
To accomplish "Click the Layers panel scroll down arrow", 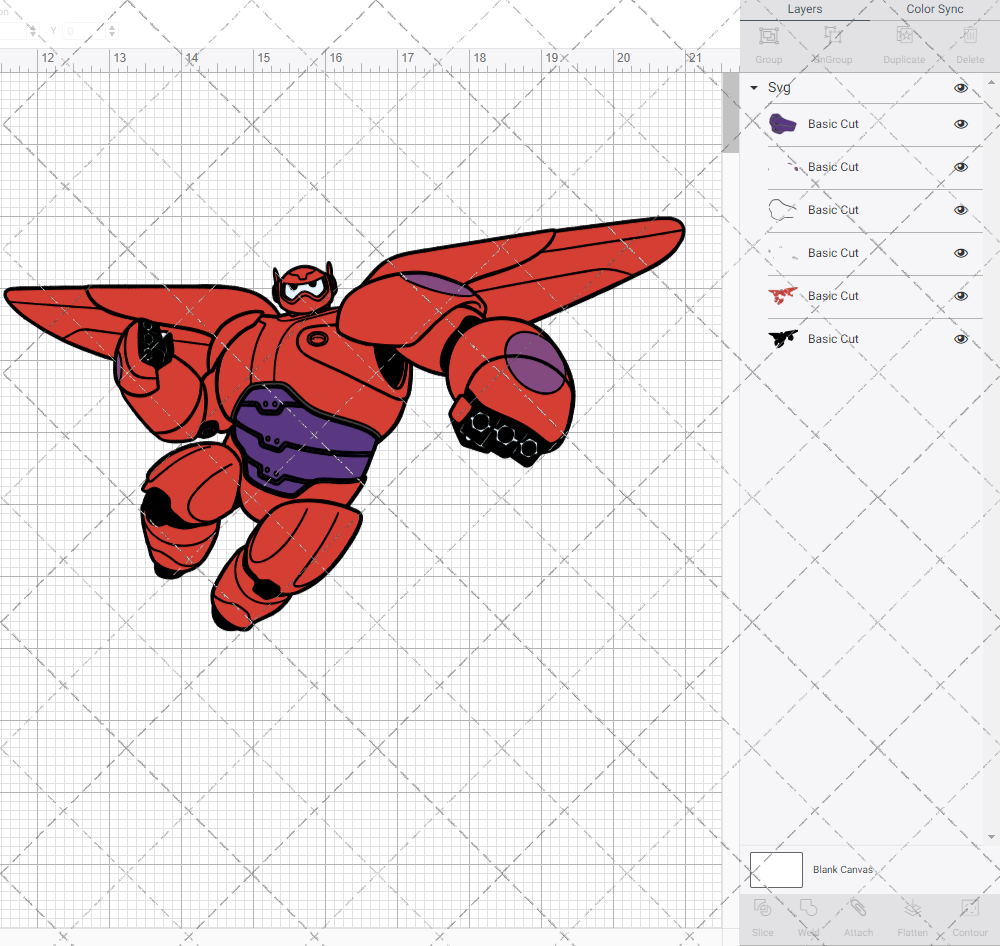I will tap(990, 837).
